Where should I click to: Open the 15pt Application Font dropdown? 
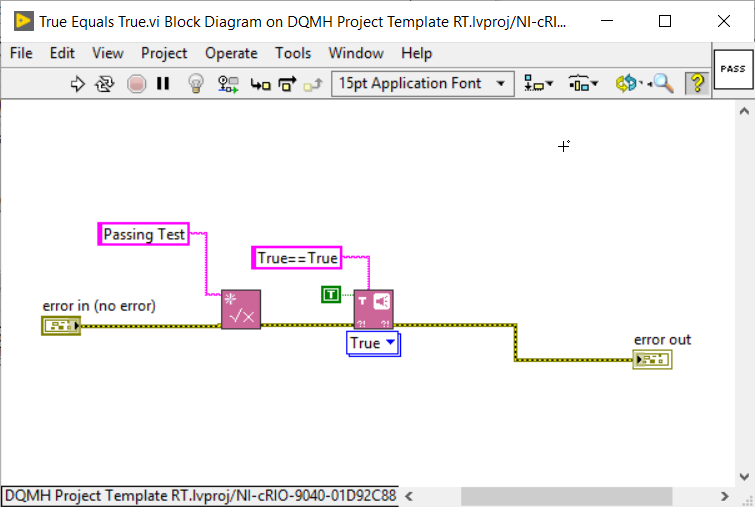pyautogui.click(x=422, y=83)
